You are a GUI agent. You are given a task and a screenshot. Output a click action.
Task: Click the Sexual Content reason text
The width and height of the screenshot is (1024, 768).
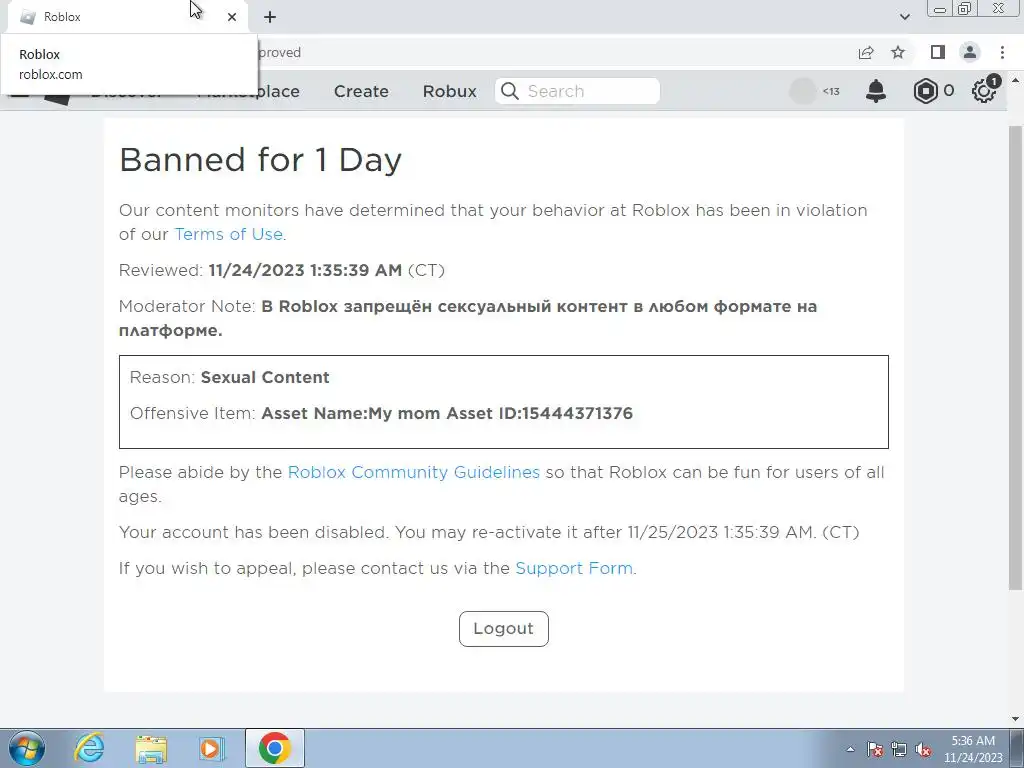click(265, 377)
